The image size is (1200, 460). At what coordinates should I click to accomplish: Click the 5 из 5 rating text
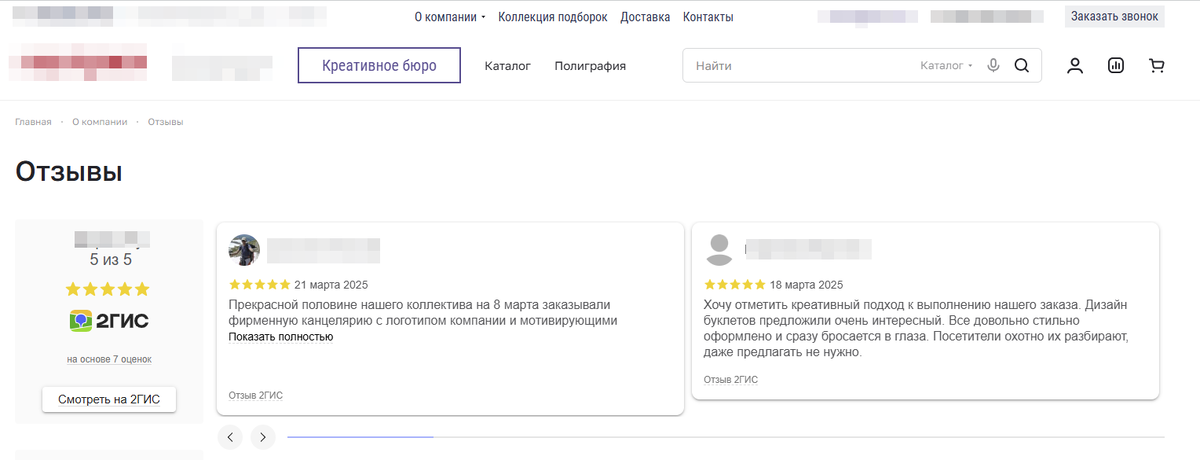pyautogui.click(x=110, y=260)
